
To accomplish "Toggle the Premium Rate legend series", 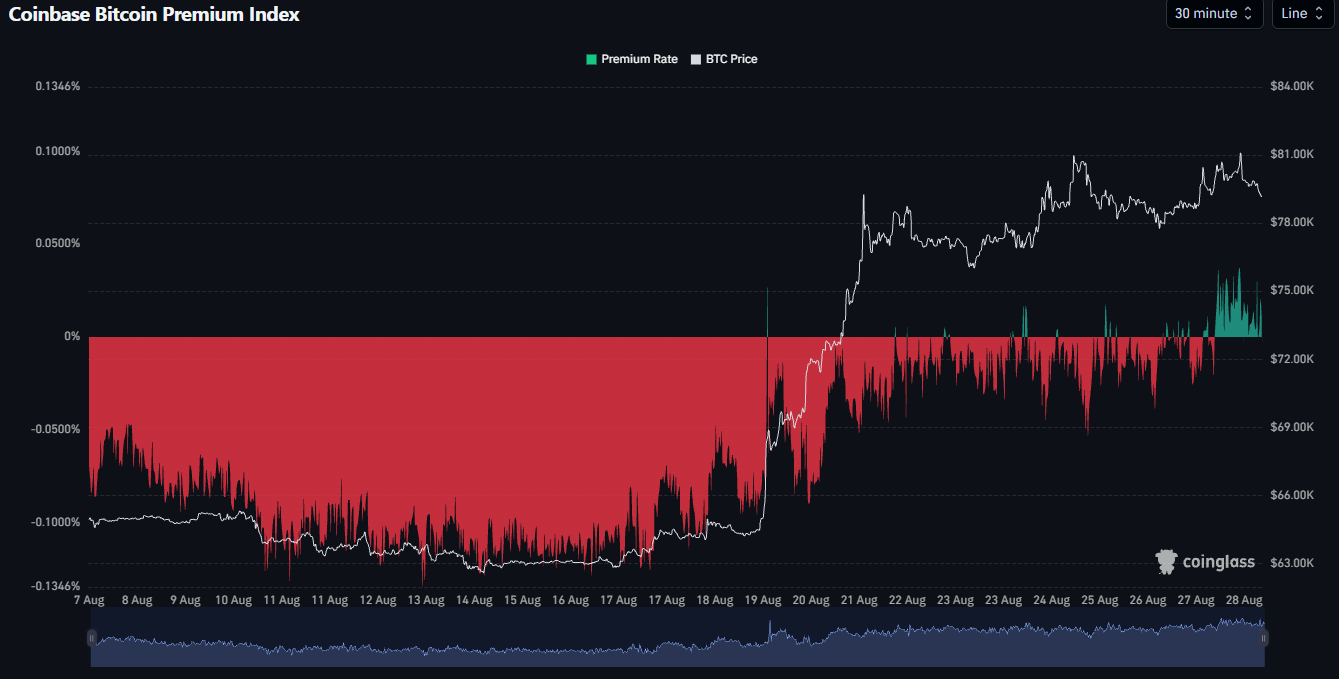I will 631,59.
